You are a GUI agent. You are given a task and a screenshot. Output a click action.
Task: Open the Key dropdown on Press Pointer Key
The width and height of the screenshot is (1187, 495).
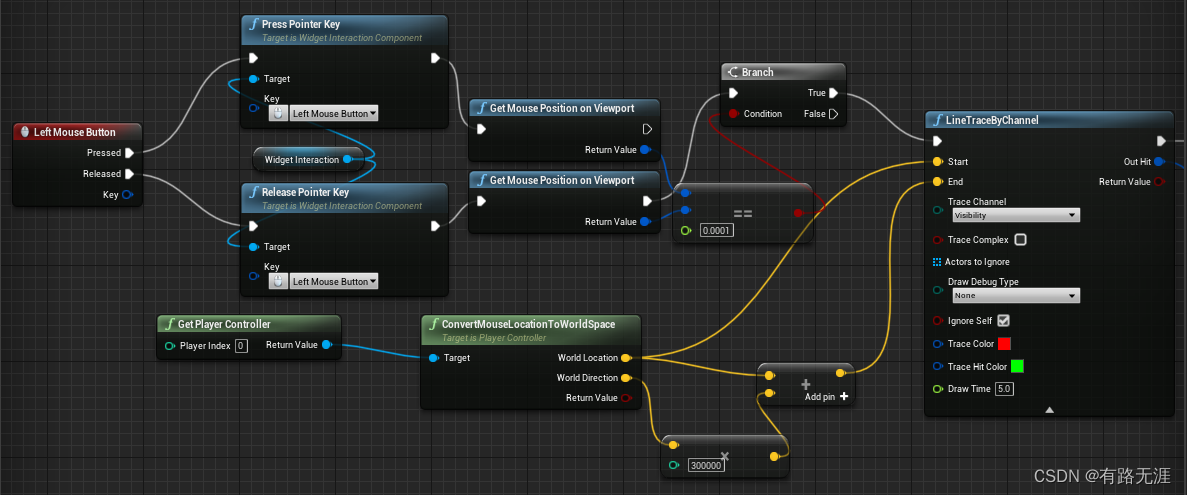334,114
